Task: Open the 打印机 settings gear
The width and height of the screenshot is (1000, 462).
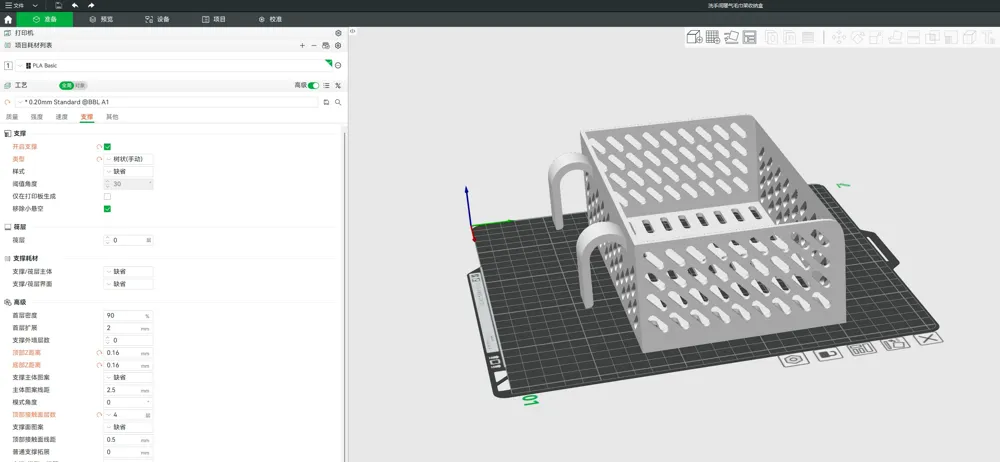Action: point(338,33)
